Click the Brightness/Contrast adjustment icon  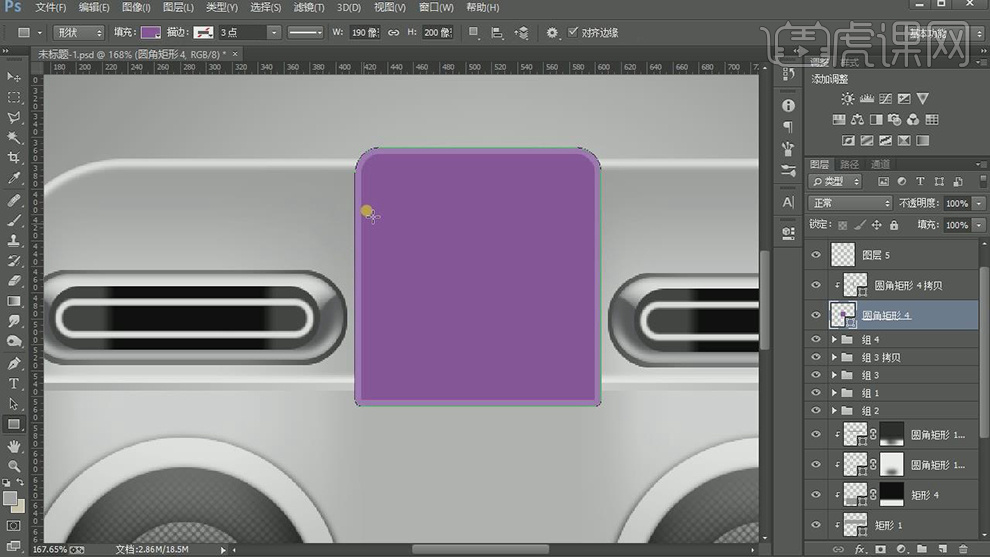pyautogui.click(x=848, y=99)
